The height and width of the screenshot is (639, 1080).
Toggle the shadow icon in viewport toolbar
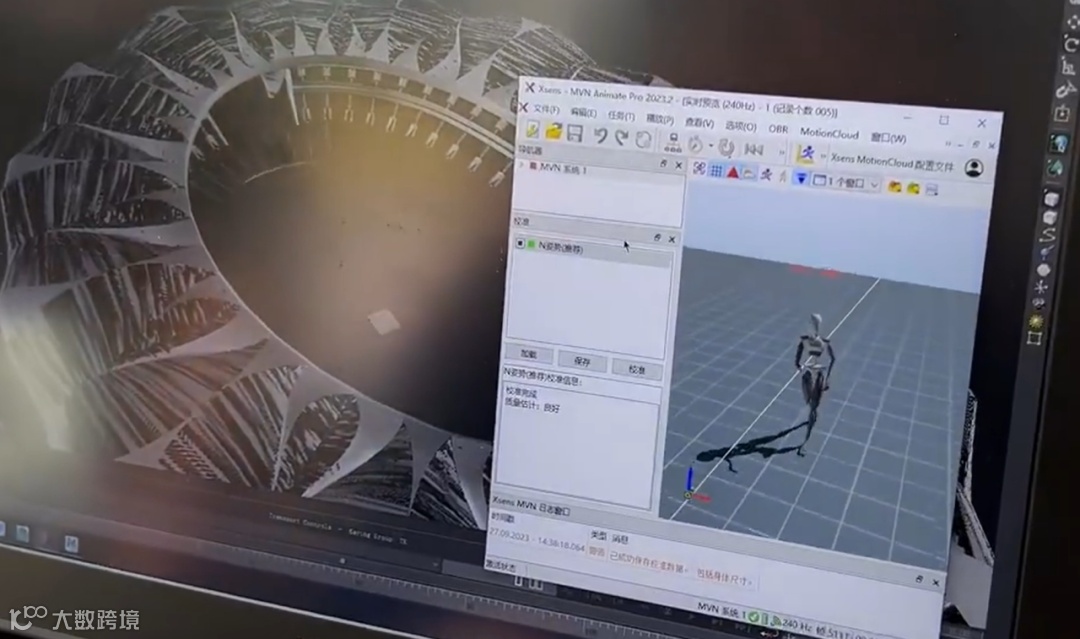(x=749, y=174)
